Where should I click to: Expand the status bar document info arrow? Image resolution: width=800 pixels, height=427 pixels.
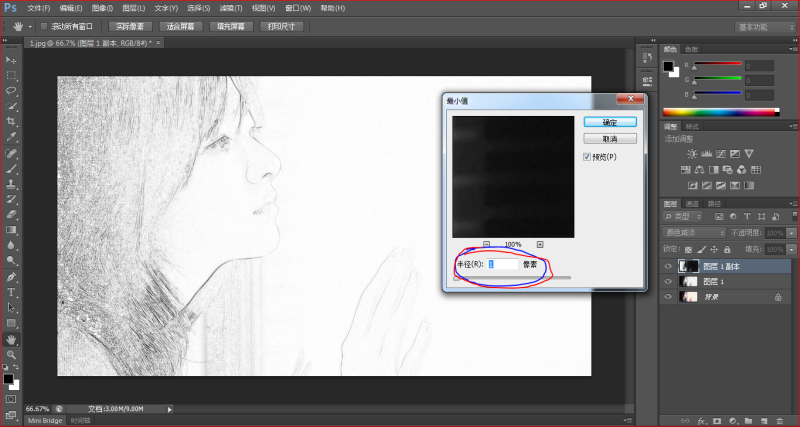170,409
